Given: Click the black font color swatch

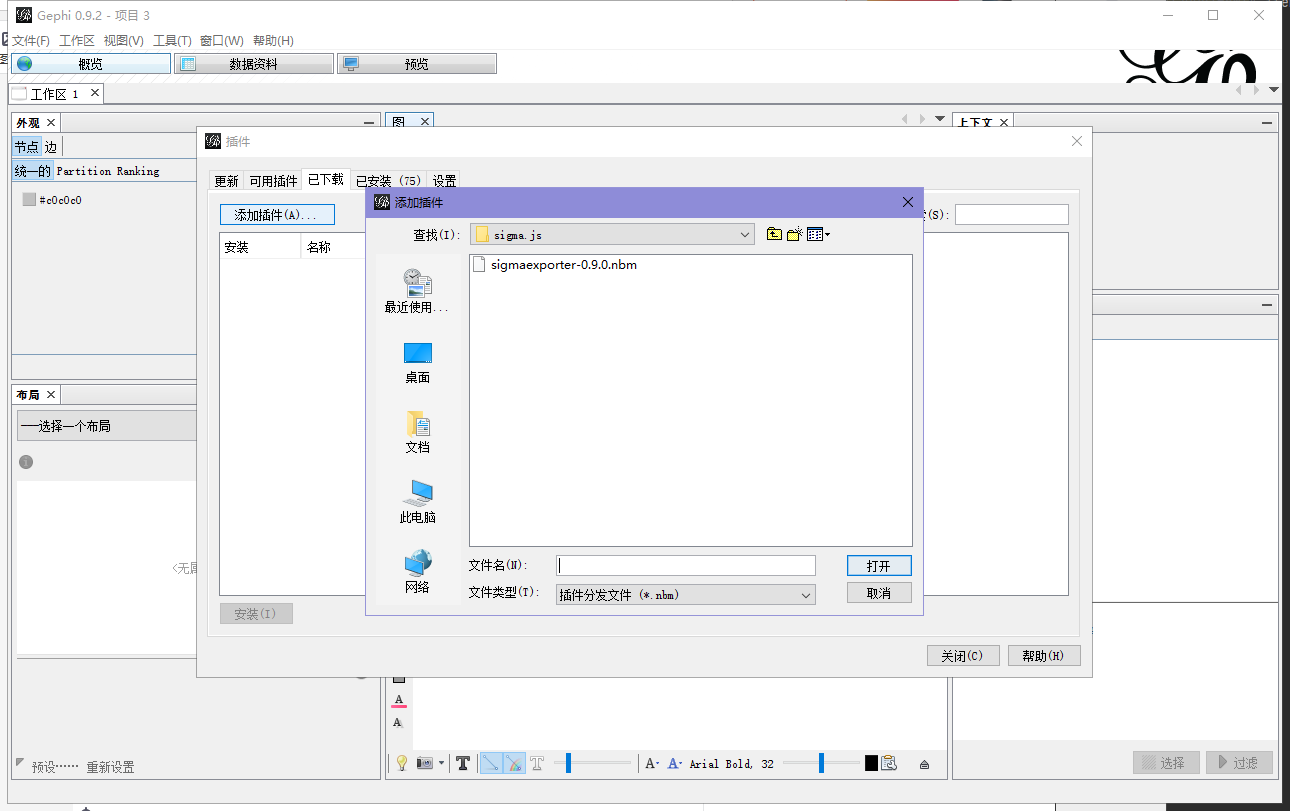Looking at the screenshot, I should click(x=870, y=762).
